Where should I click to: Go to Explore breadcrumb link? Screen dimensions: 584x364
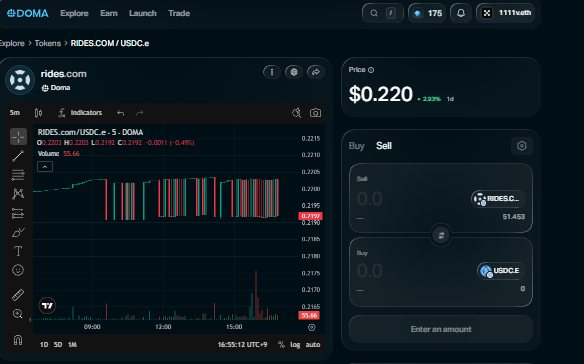(x=12, y=43)
